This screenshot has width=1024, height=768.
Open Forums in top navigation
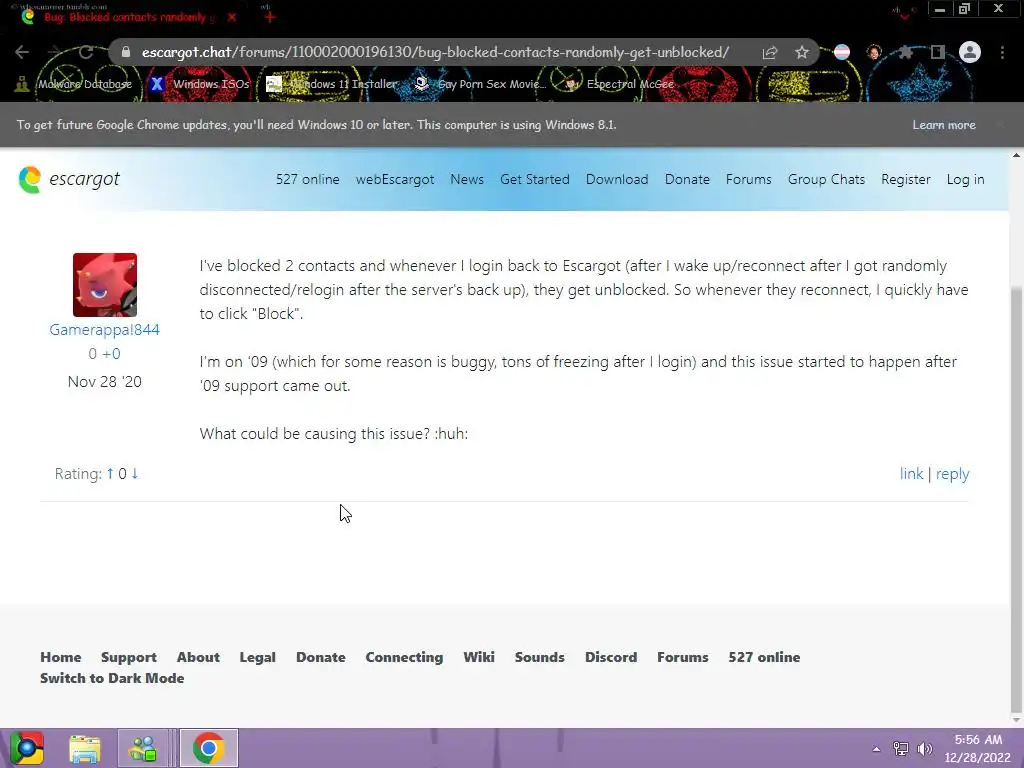748,180
